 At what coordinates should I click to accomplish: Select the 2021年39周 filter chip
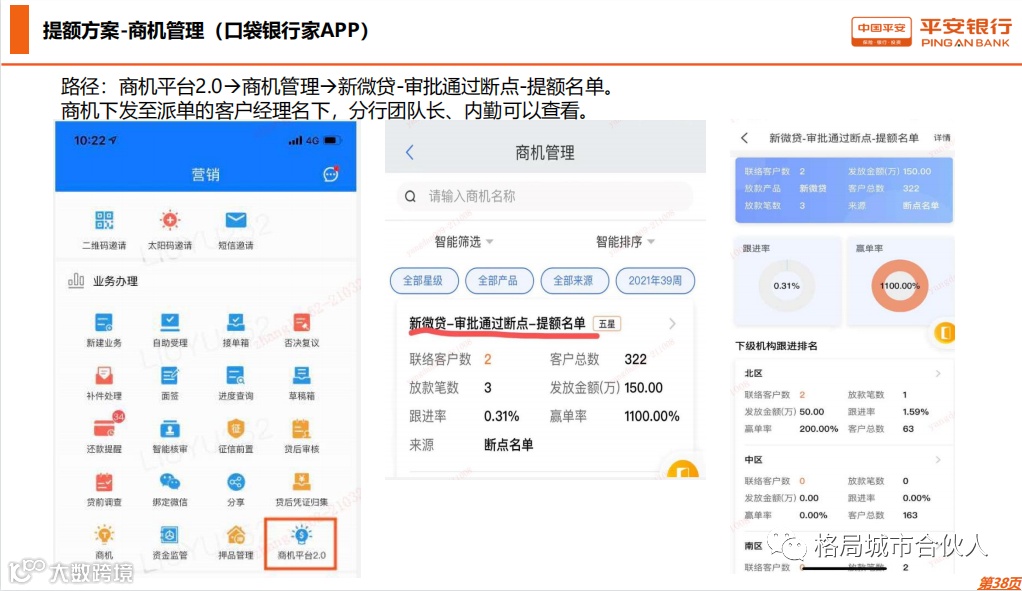point(655,281)
